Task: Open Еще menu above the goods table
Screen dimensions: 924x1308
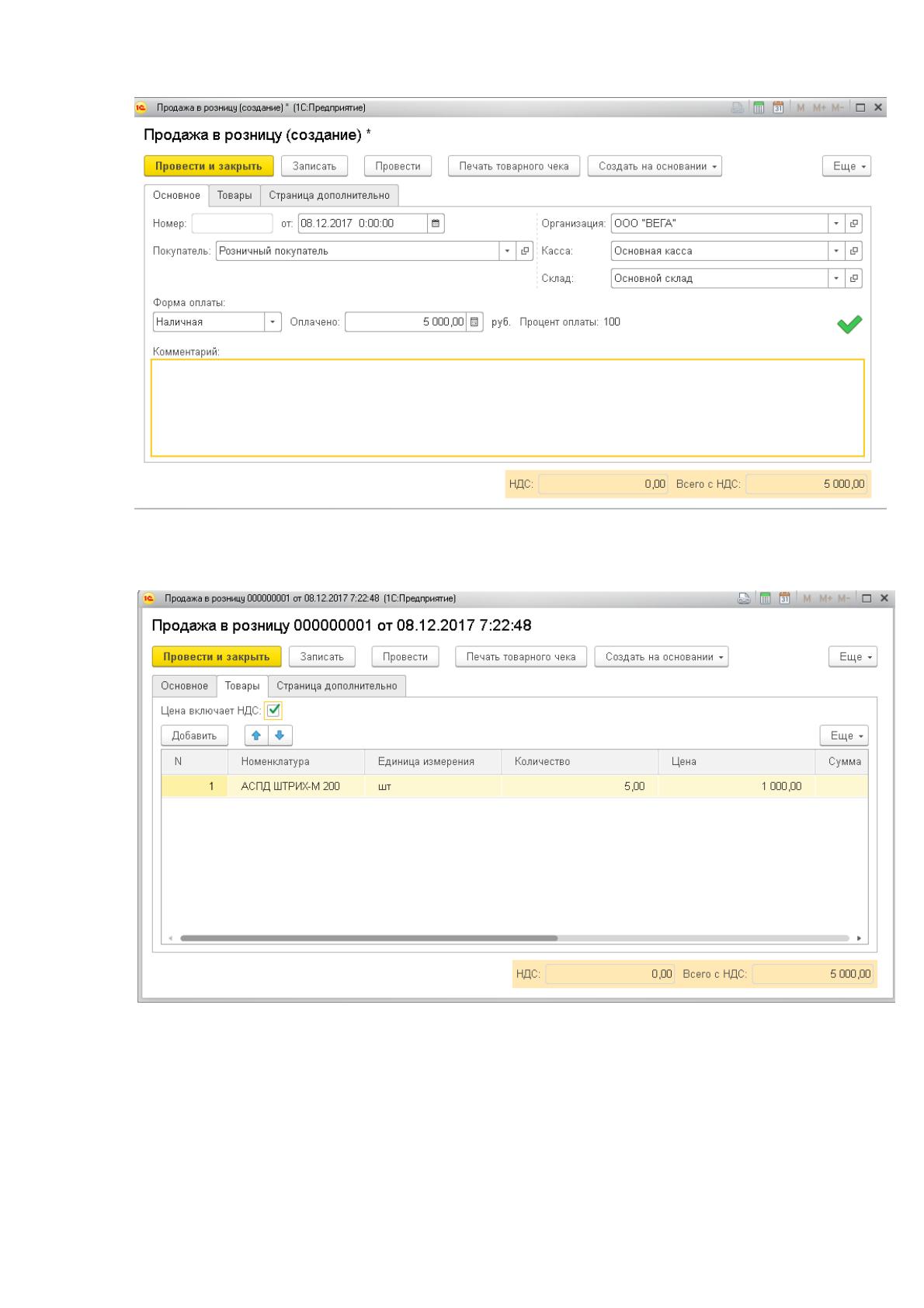Action: tap(844, 736)
